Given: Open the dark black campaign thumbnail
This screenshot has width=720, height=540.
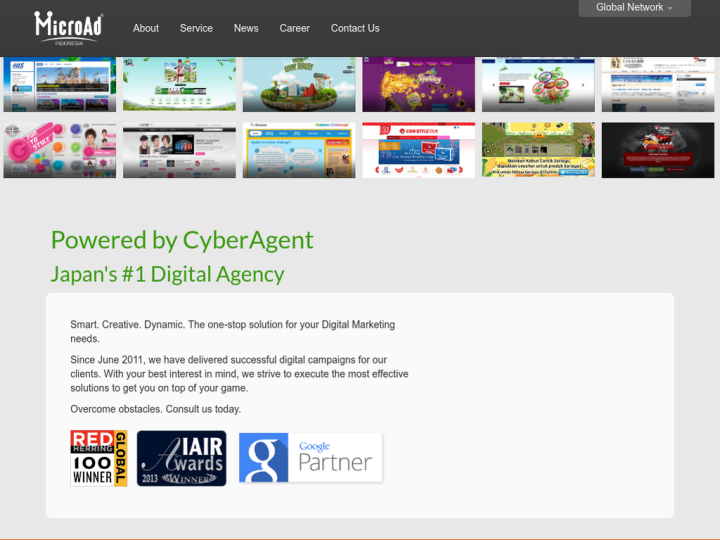Looking at the screenshot, I should click(657, 150).
